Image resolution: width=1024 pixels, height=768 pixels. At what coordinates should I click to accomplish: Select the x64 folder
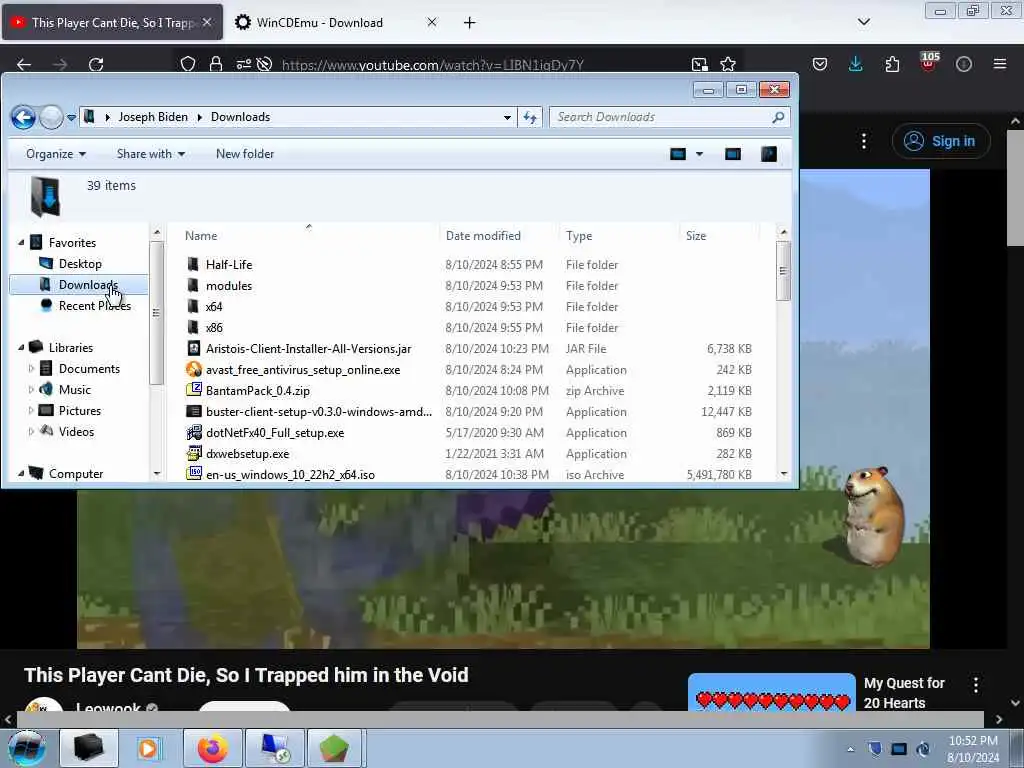coord(214,306)
